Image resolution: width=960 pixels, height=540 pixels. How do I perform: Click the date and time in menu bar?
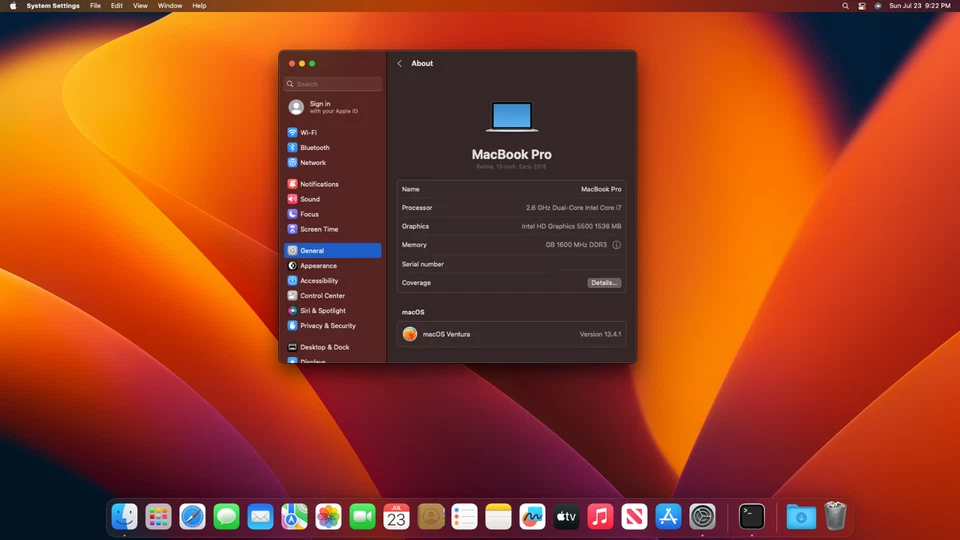pyautogui.click(x=920, y=6)
